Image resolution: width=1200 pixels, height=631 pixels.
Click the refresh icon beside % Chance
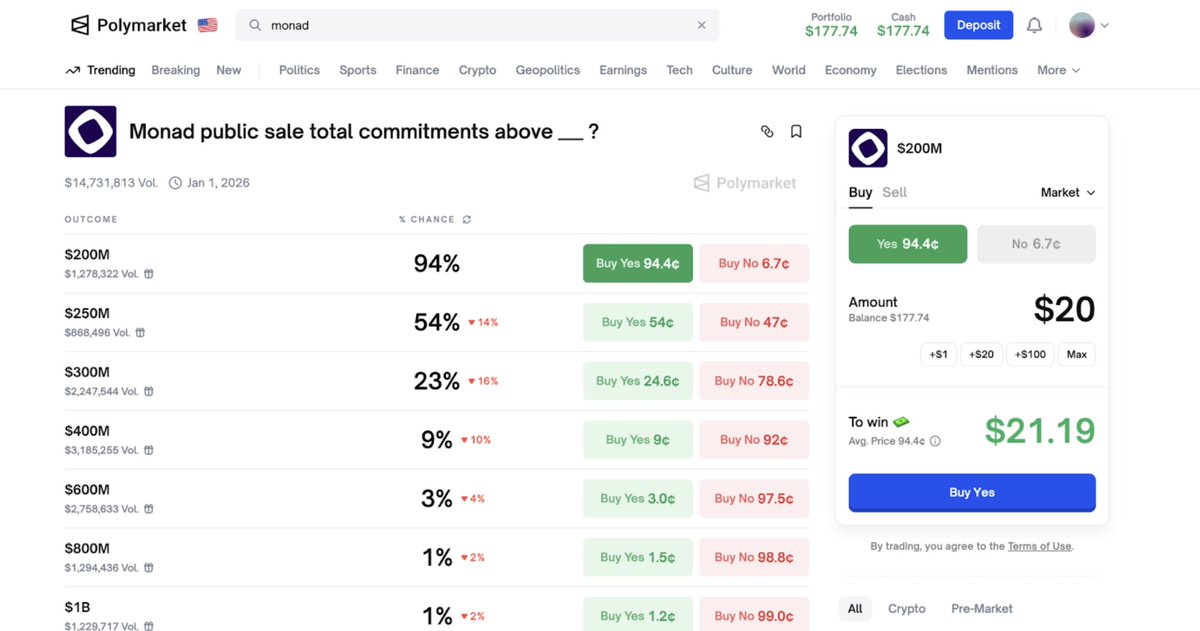point(466,219)
